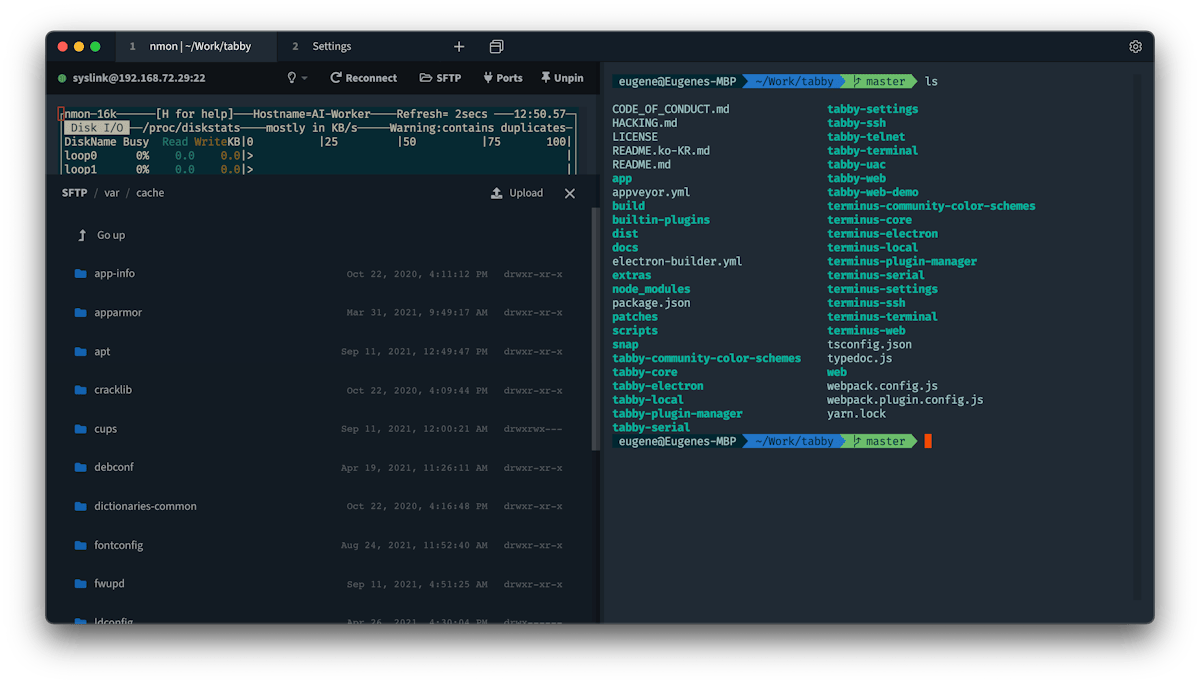Screen dimensions: 1200x684
Task: Click folder icon for app-info
Action: 81,274
